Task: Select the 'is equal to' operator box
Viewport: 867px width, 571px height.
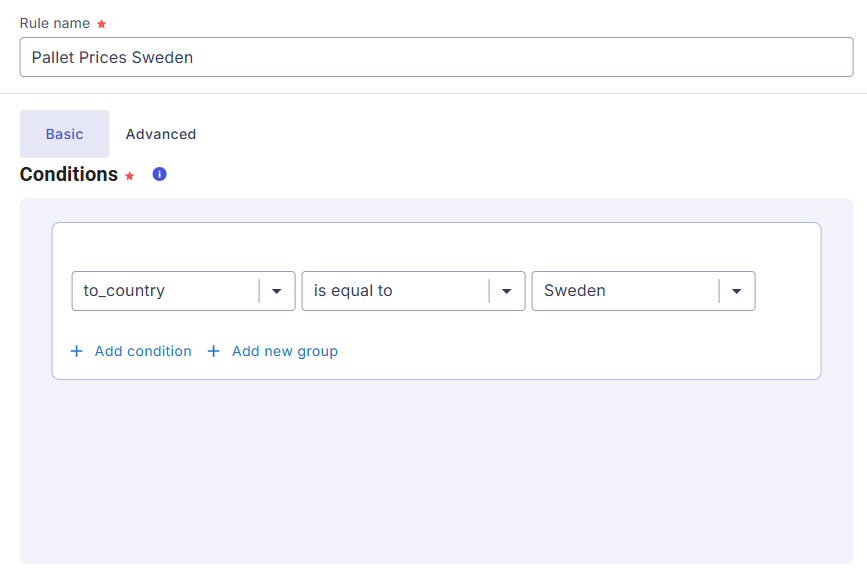Action: tap(414, 291)
